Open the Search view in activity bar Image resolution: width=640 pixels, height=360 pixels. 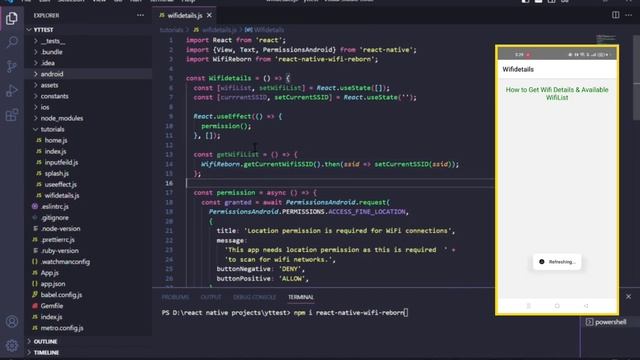12,42
